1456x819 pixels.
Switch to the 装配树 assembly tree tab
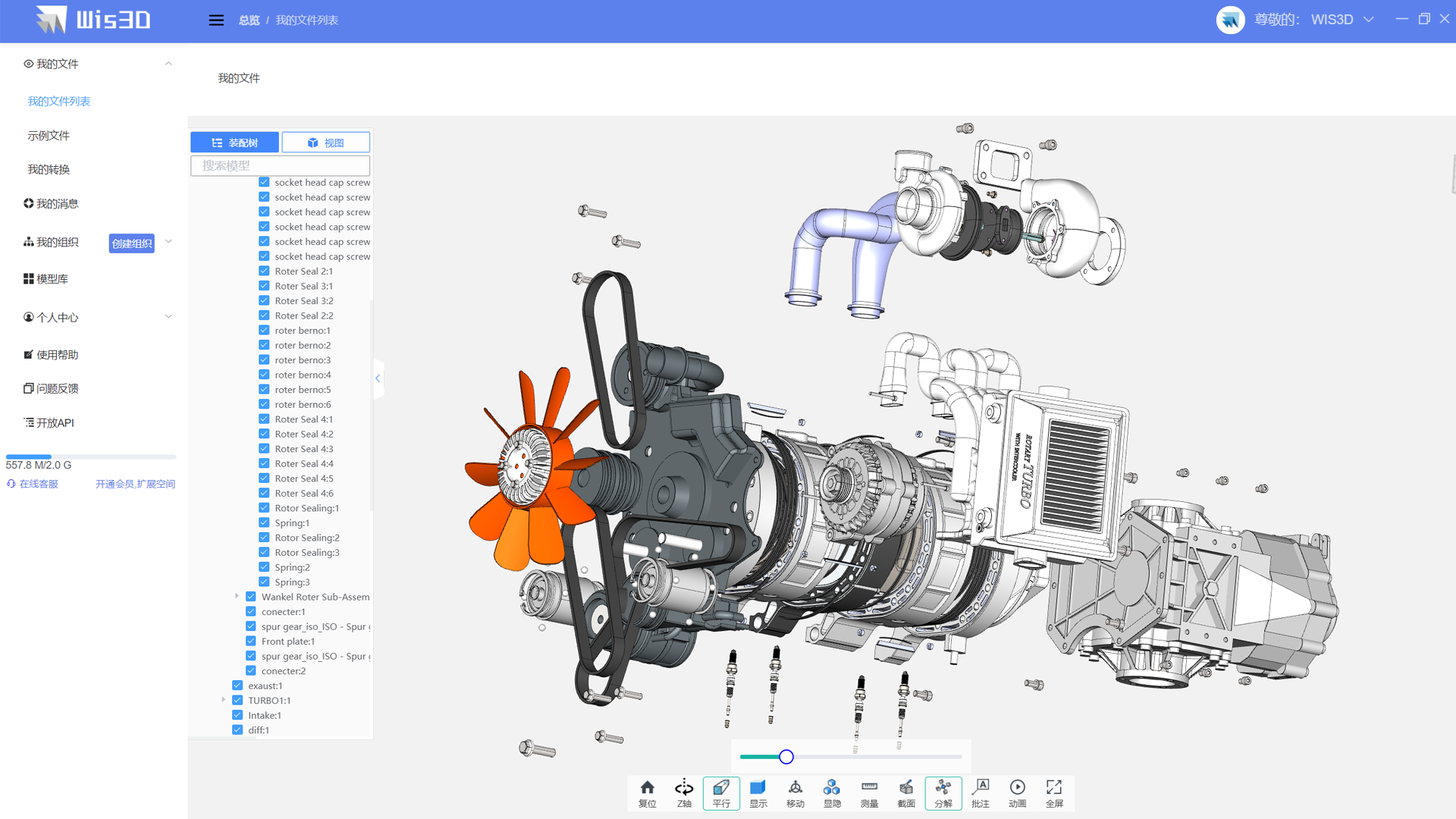[234, 143]
